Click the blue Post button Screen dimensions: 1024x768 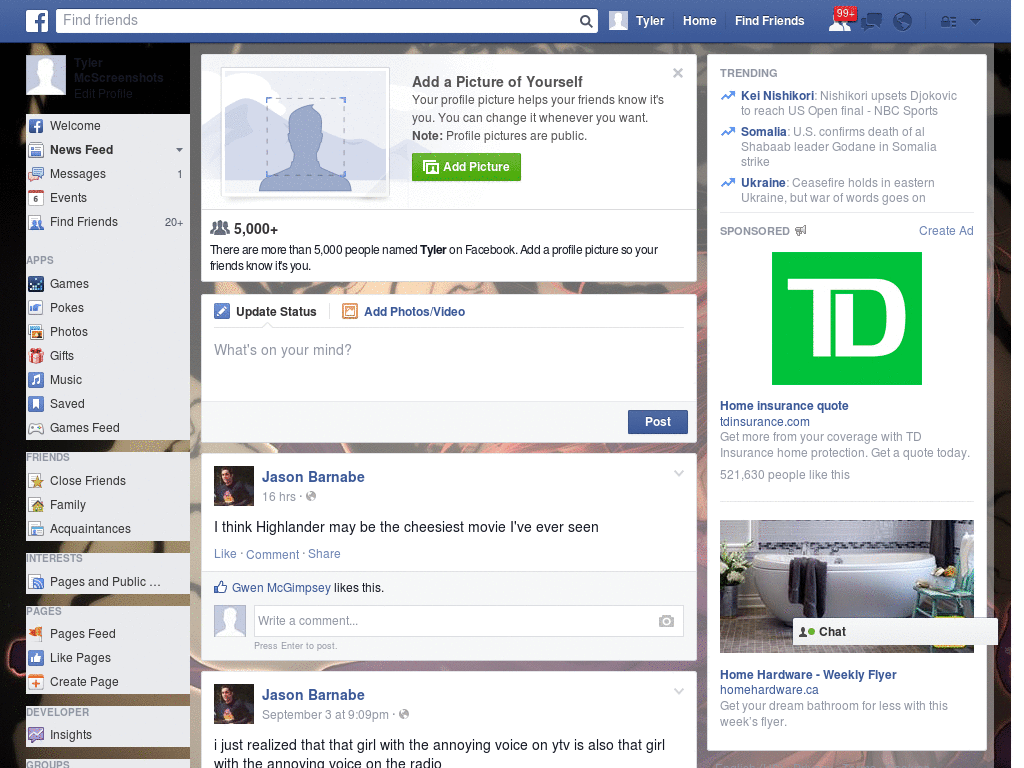click(658, 422)
